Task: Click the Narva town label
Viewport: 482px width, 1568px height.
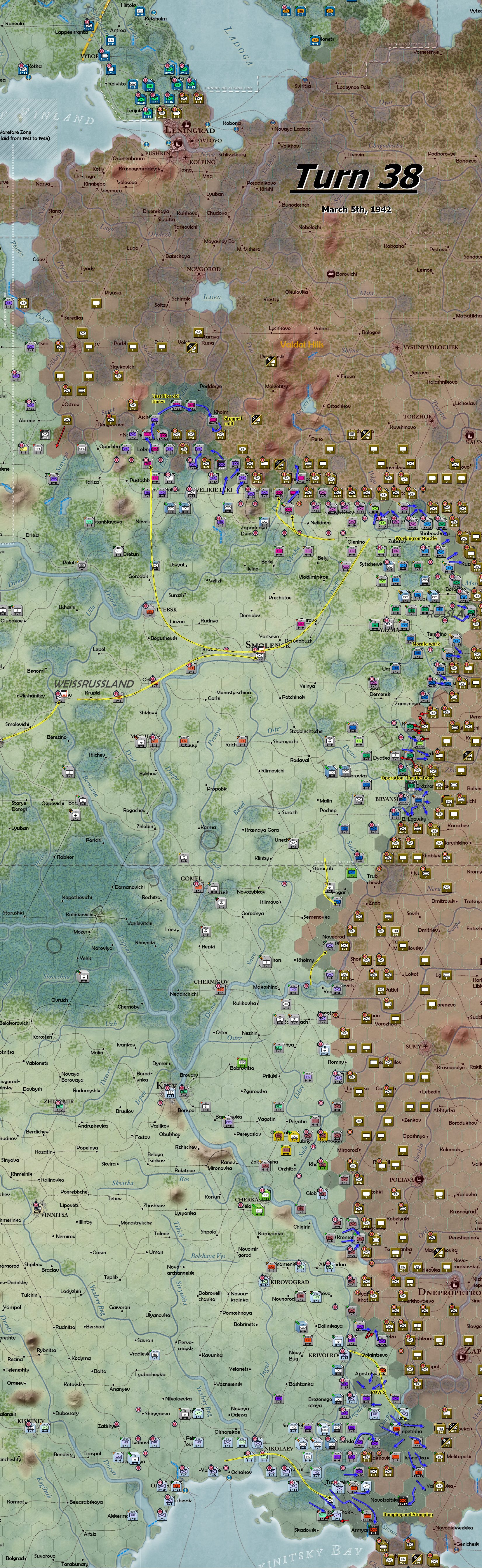Action: [43, 183]
